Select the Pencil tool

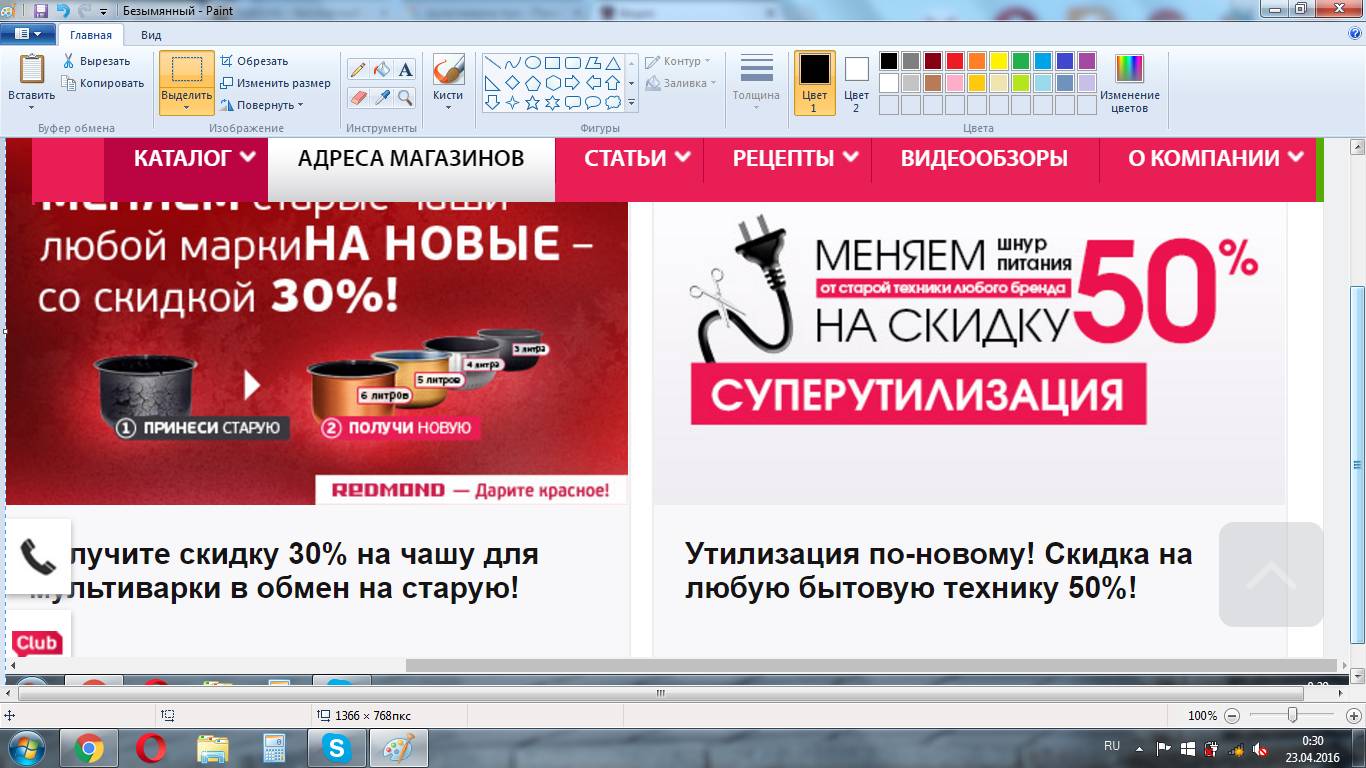point(358,70)
